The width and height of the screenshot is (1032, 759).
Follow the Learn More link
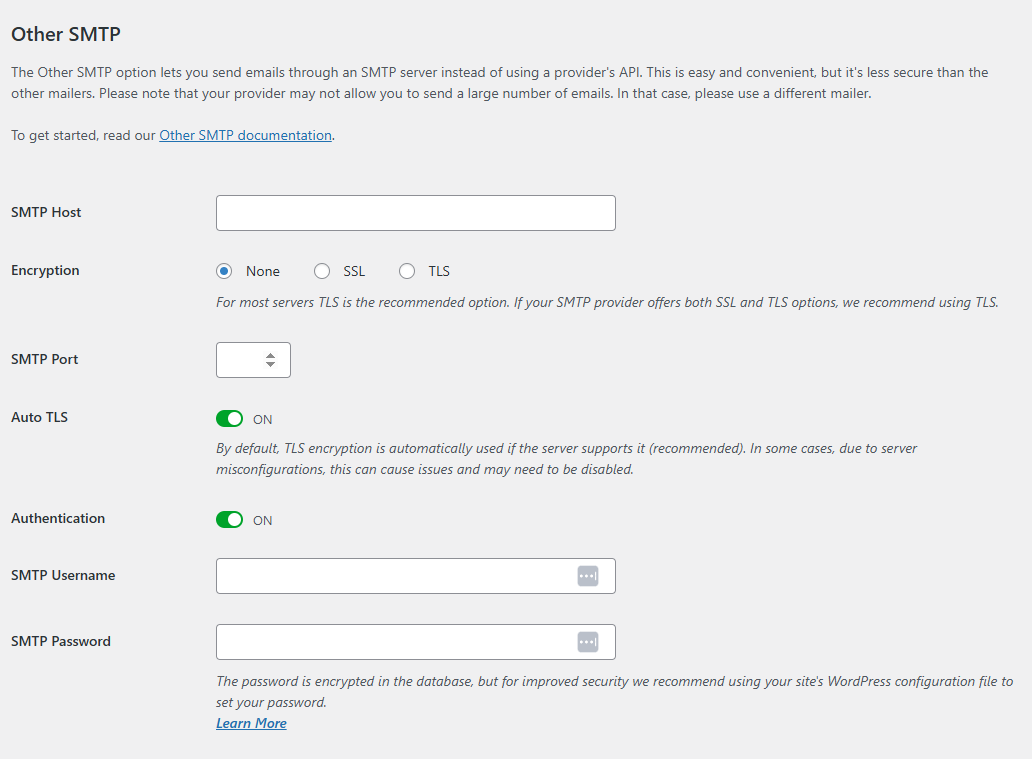[251, 723]
